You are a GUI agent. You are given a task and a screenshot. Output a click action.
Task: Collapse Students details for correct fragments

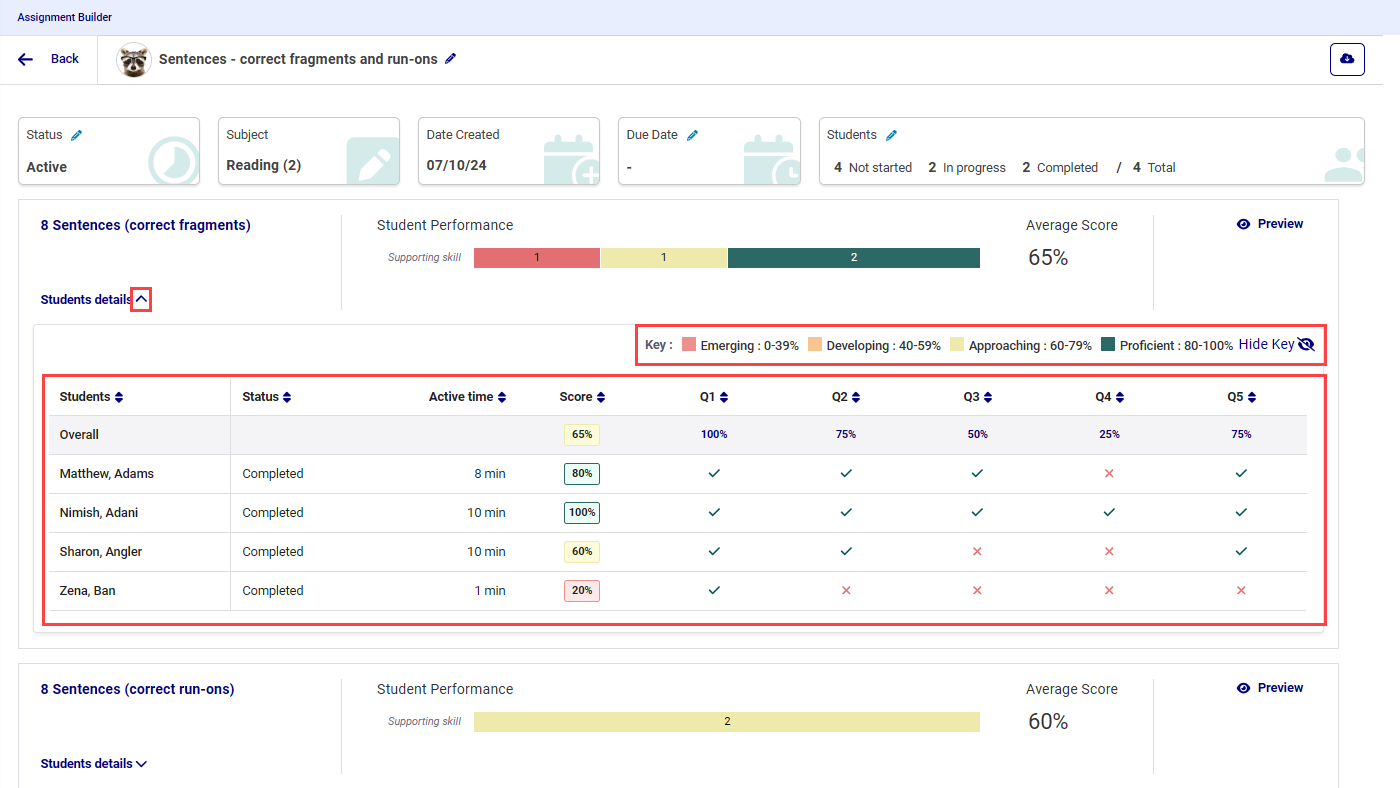pos(141,299)
